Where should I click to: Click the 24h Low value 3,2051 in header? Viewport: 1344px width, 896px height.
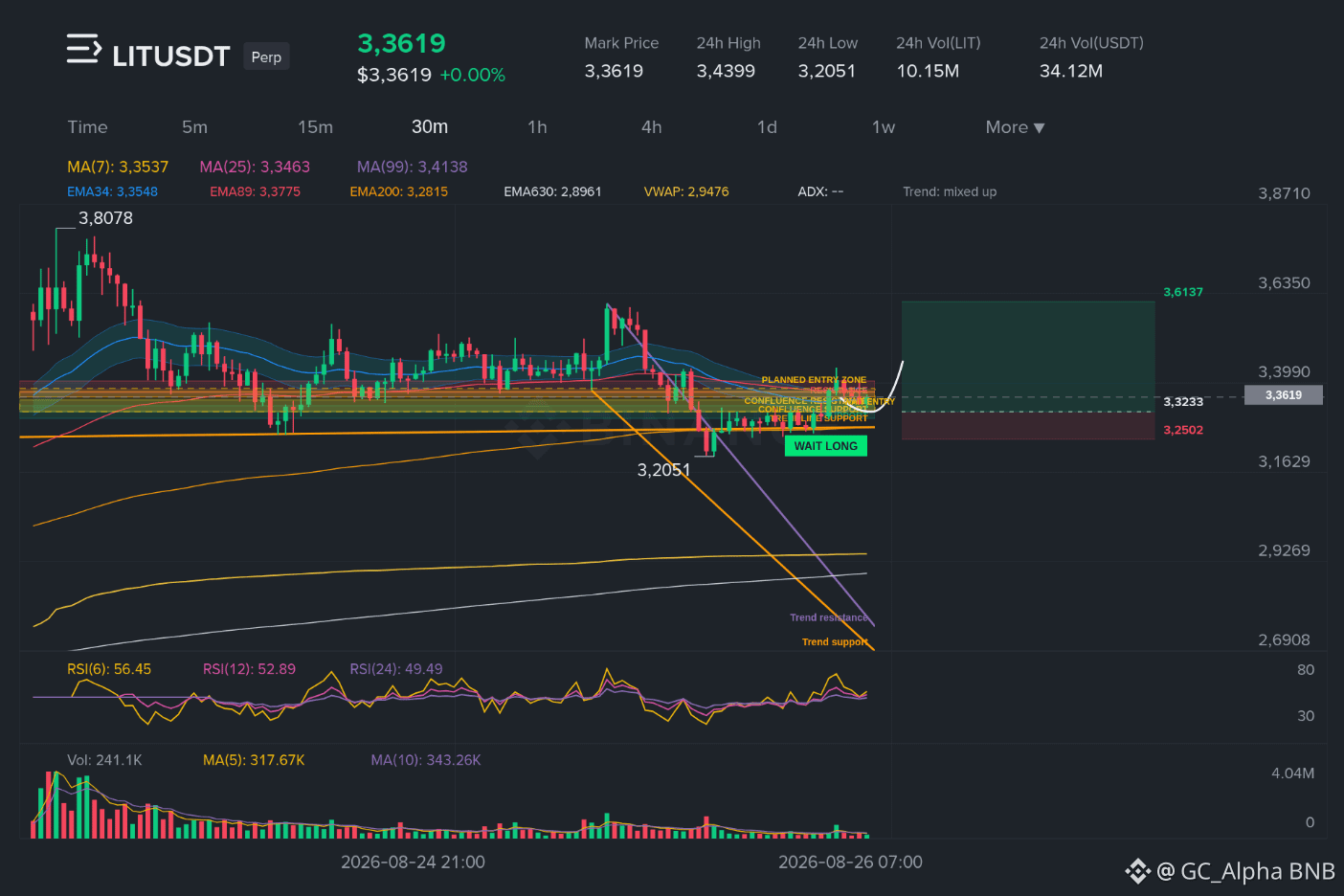click(x=827, y=71)
